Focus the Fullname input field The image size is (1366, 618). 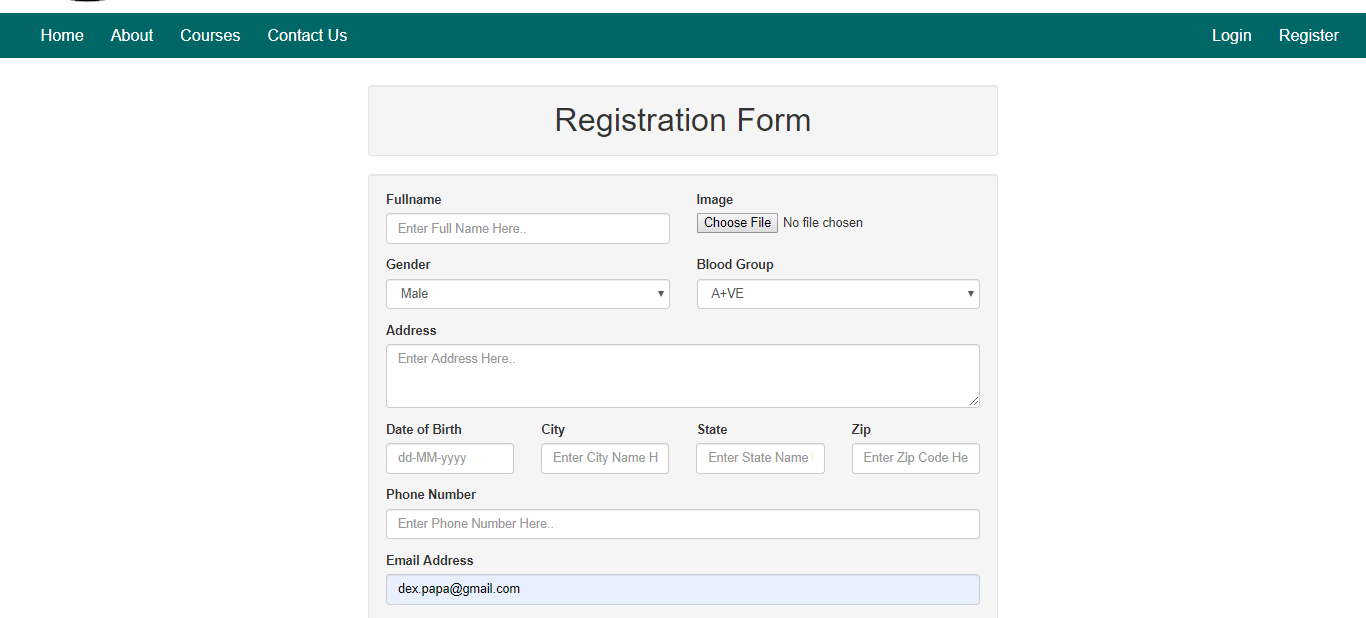click(x=527, y=229)
